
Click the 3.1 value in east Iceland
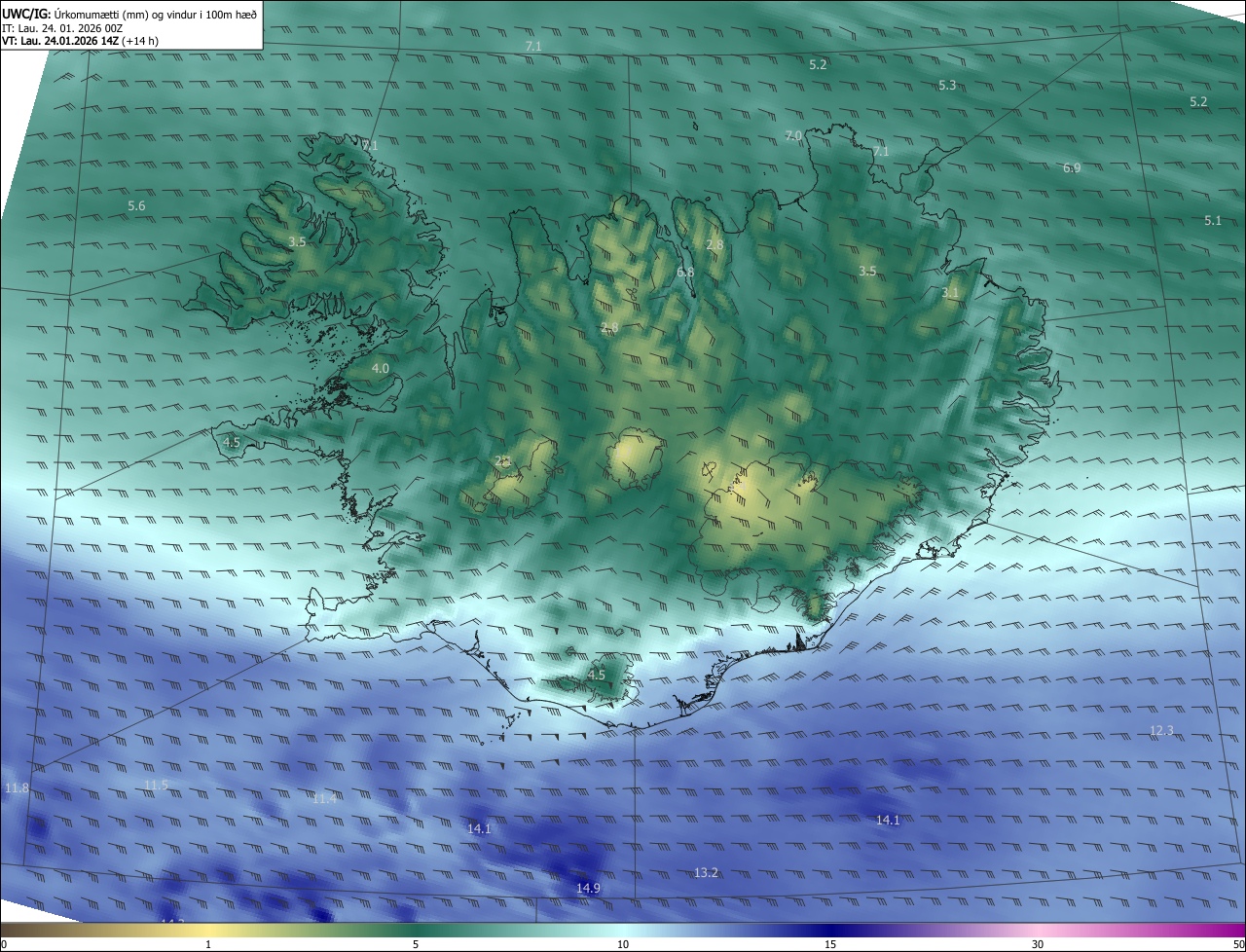point(950,293)
